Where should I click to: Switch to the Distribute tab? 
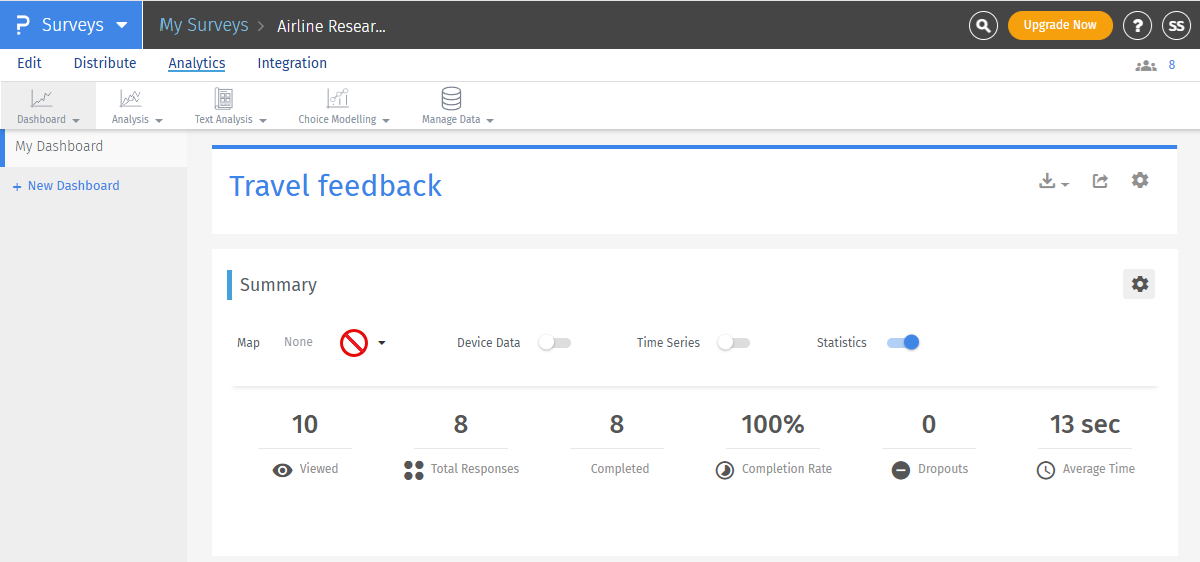pyautogui.click(x=105, y=63)
